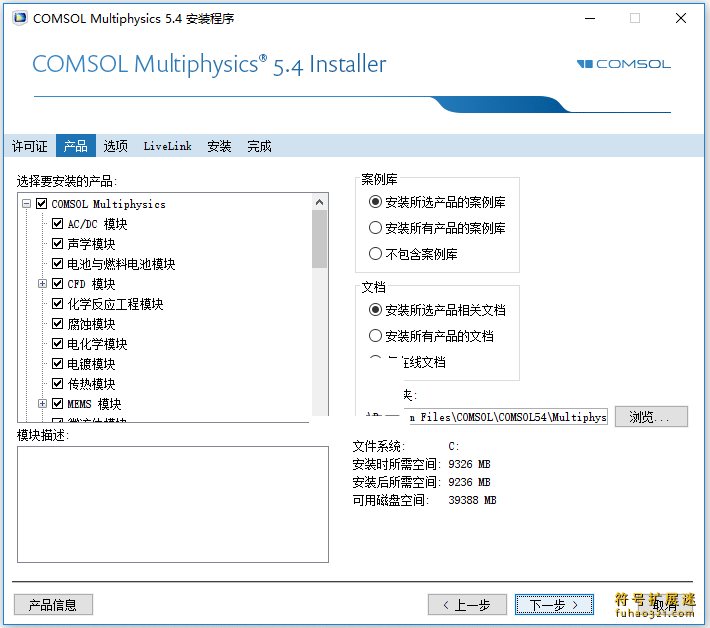Toggle the 电池与燃料电池模块 checkbox
710x628 pixels.
tap(58, 264)
